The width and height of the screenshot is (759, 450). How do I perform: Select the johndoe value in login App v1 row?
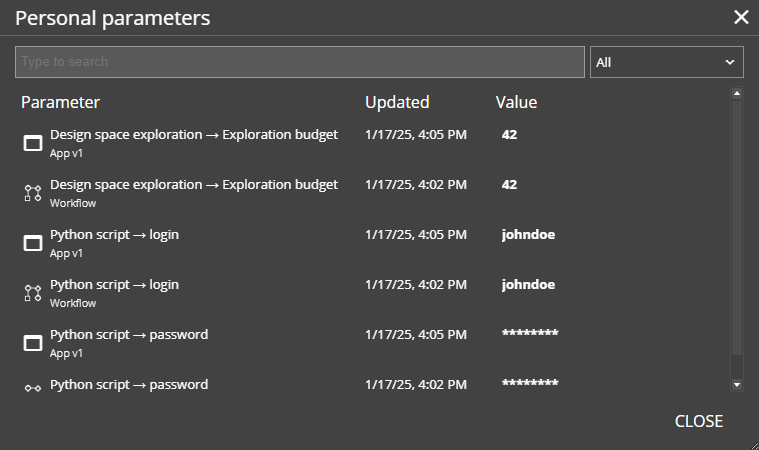pos(528,235)
